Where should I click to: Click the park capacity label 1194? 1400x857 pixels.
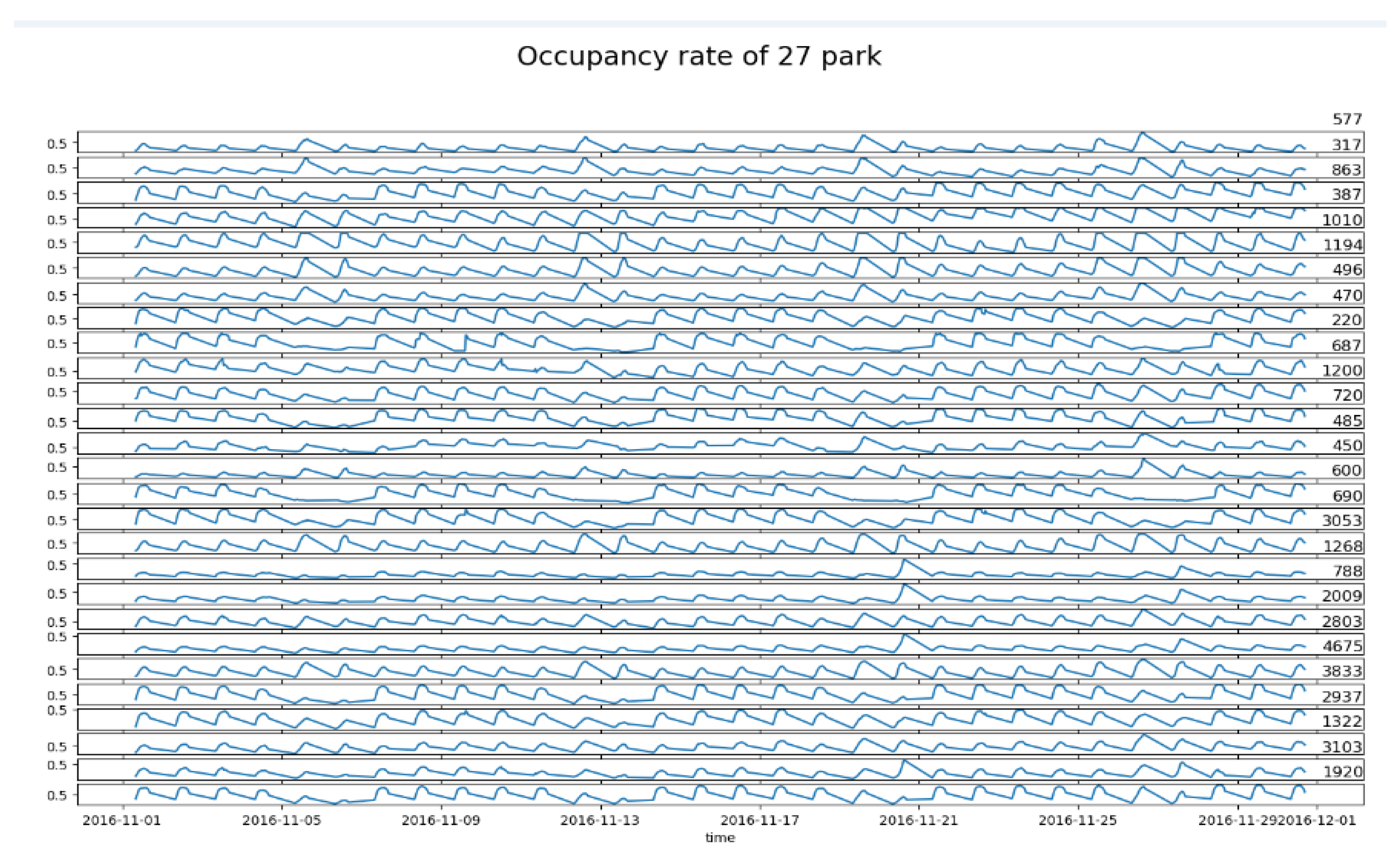pyautogui.click(x=1343, y=245)
